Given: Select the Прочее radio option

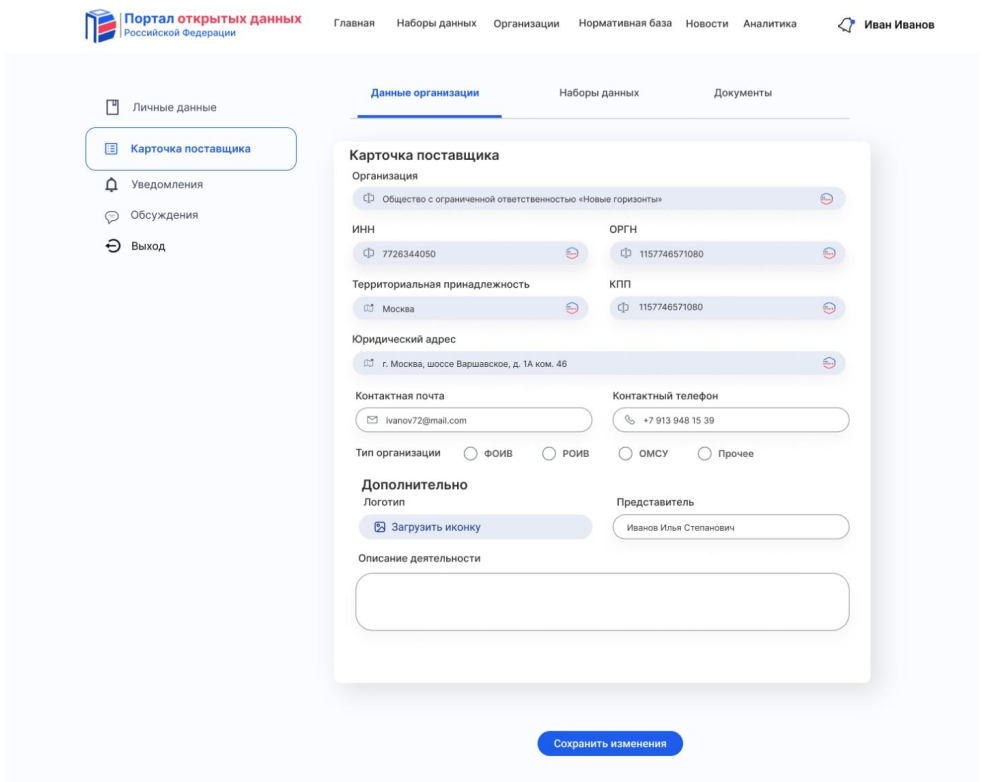Looking at the screenshot, I should click(x=704, y=454).
